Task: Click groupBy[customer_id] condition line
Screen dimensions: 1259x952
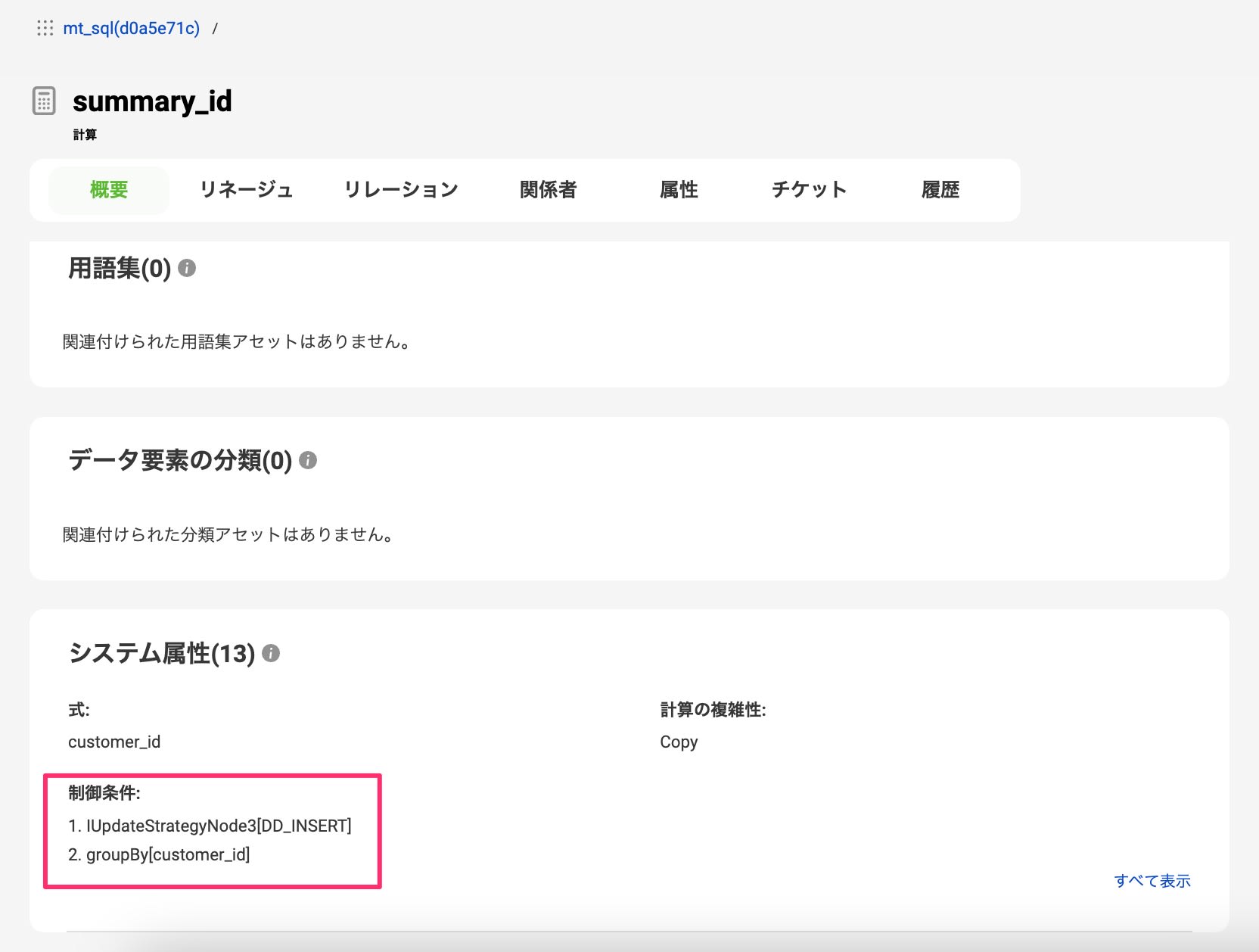Action: (159, 855)
